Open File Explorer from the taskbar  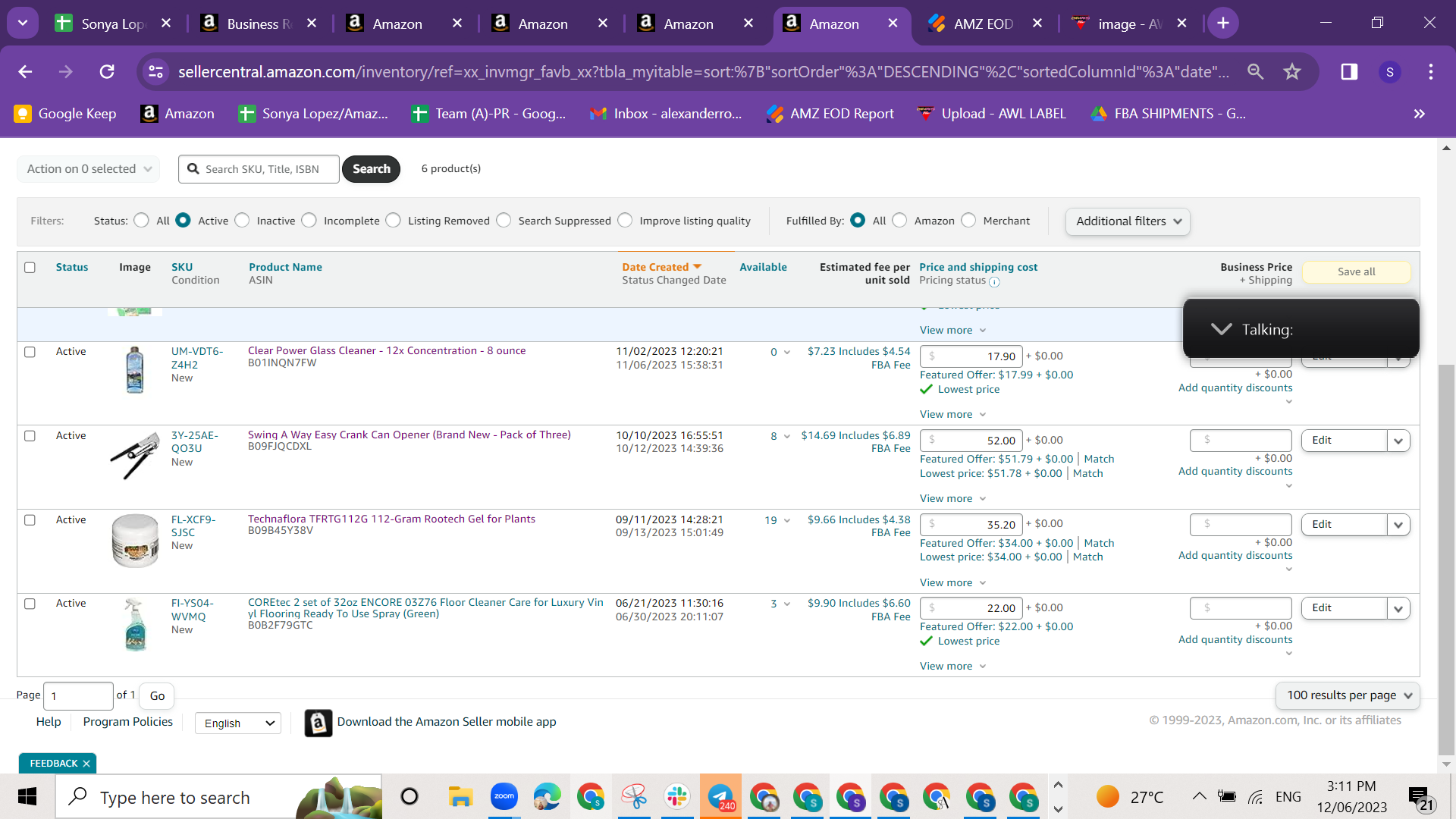point(460,797)
